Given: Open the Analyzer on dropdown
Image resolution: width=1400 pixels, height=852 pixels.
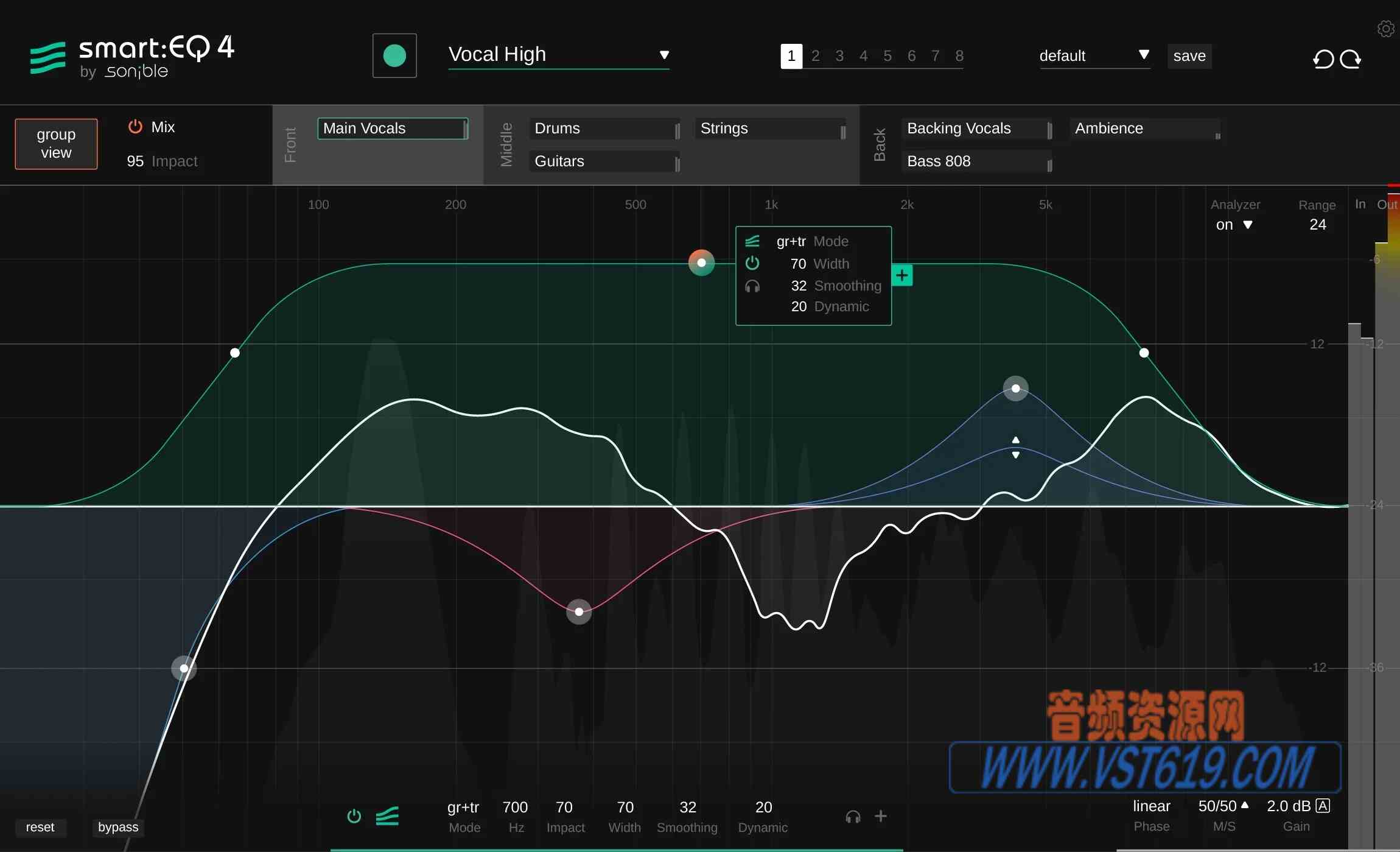Looking at the screenshot, I should point(1234,225).
